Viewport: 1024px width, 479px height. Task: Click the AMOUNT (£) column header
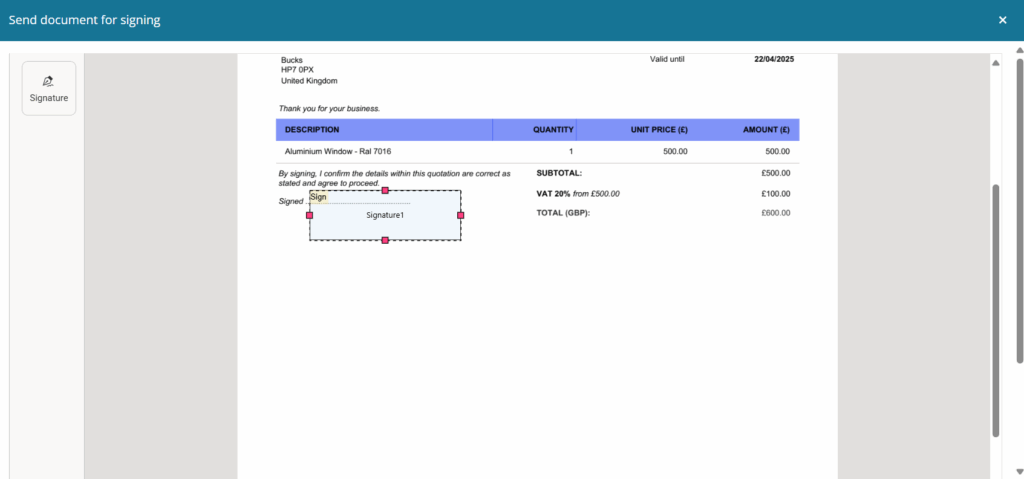(x=766, y=130)
